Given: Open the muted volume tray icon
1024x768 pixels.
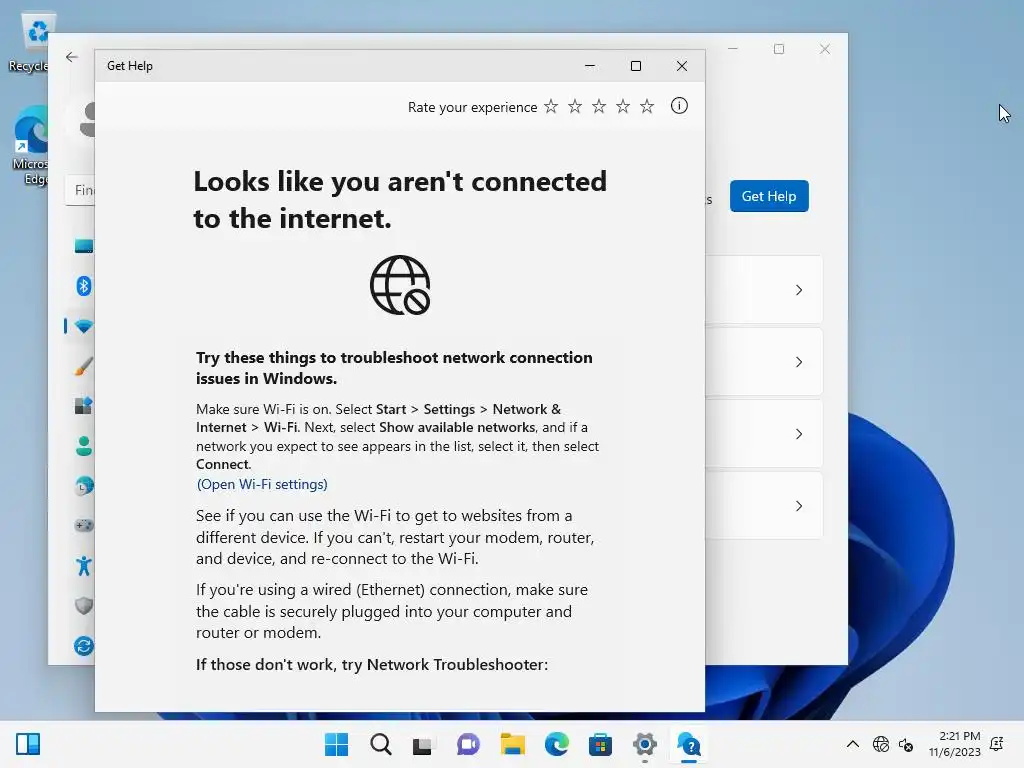Looking at the screenshot, I should click(906, 744).
